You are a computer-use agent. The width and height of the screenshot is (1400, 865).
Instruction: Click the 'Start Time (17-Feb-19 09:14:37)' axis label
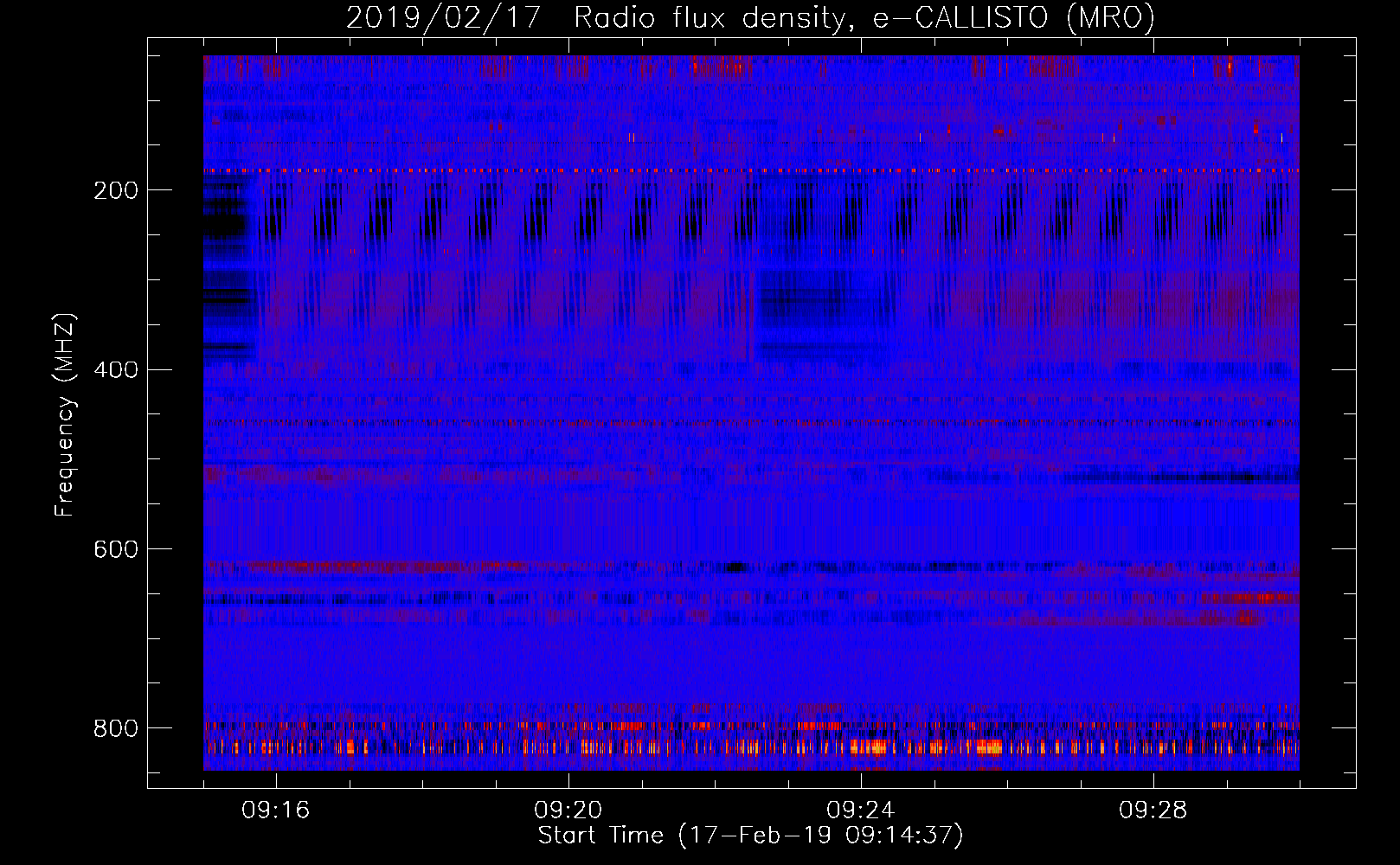pyautogui.click(x=750, y=836)
